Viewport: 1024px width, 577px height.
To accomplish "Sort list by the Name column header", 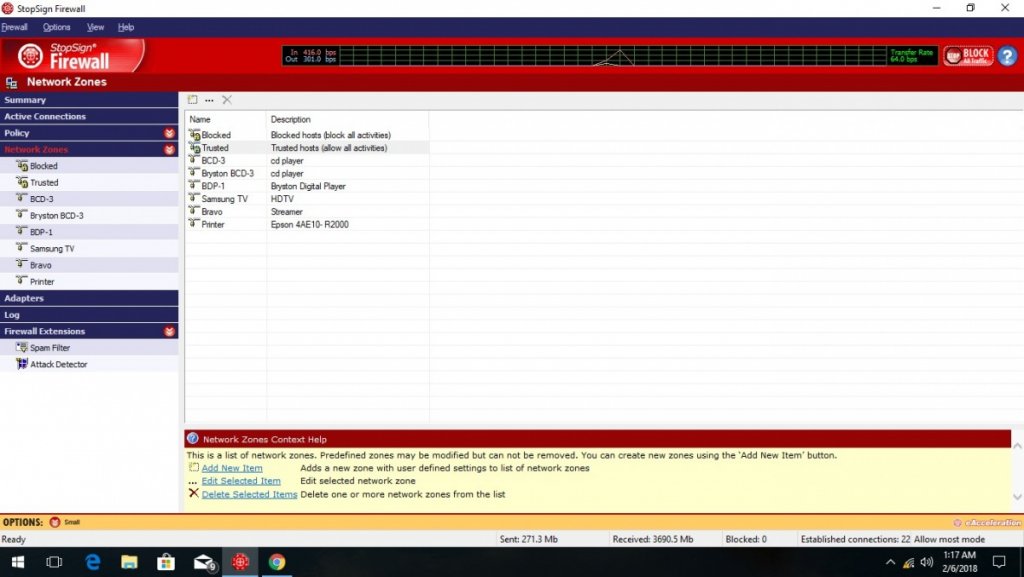I will pyautogui.click(x=227, y=119).
